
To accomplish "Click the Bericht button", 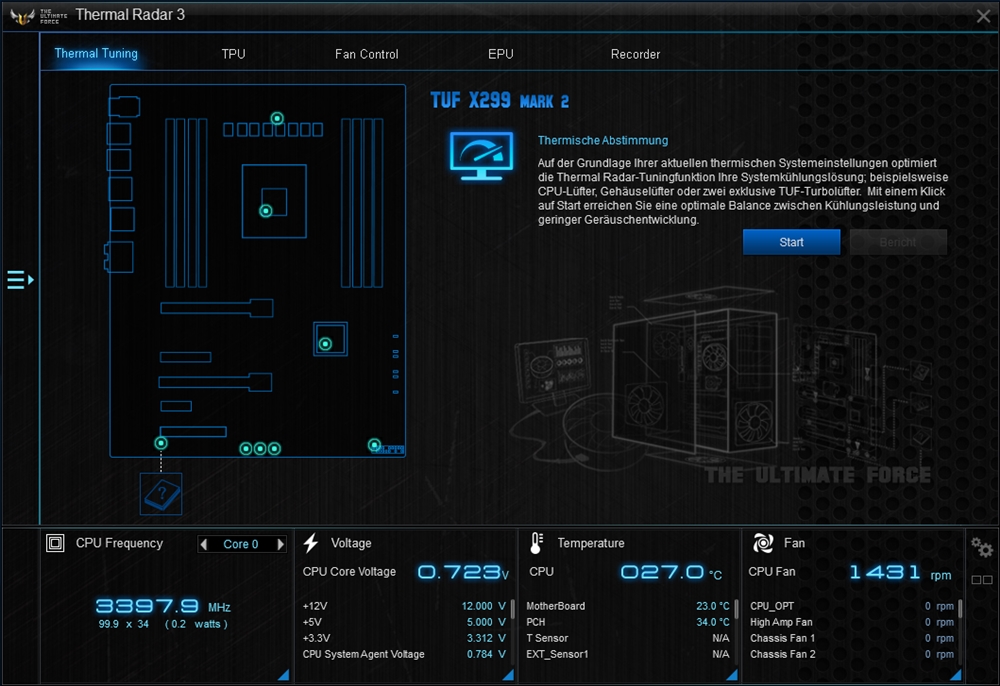I will pos(898,242).
